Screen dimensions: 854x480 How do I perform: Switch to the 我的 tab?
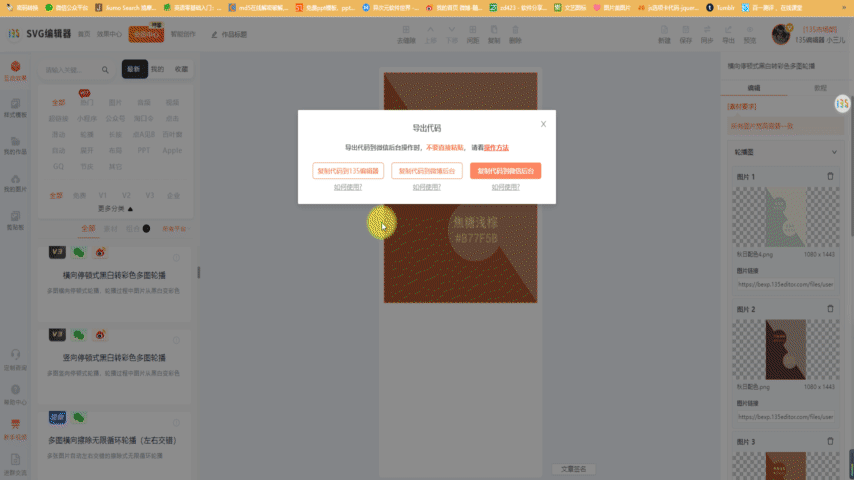157,69
